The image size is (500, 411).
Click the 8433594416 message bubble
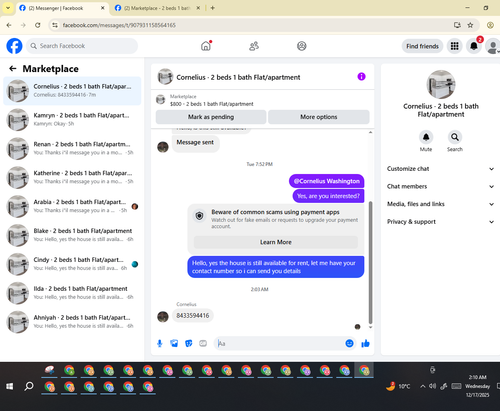[193, 316]
